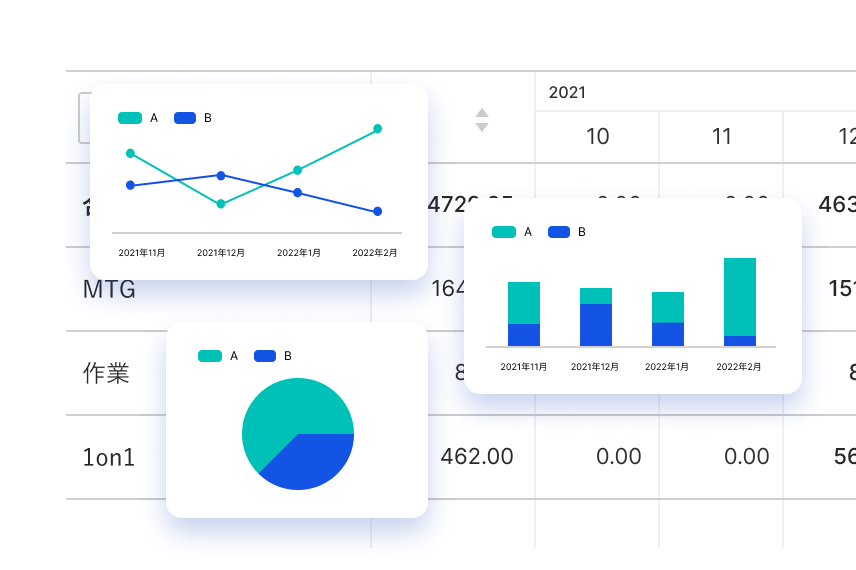This screenshot has height=570, width=856.
Task: Select the MTG row label
Action: pyautogui.click(x=109, y=290)
